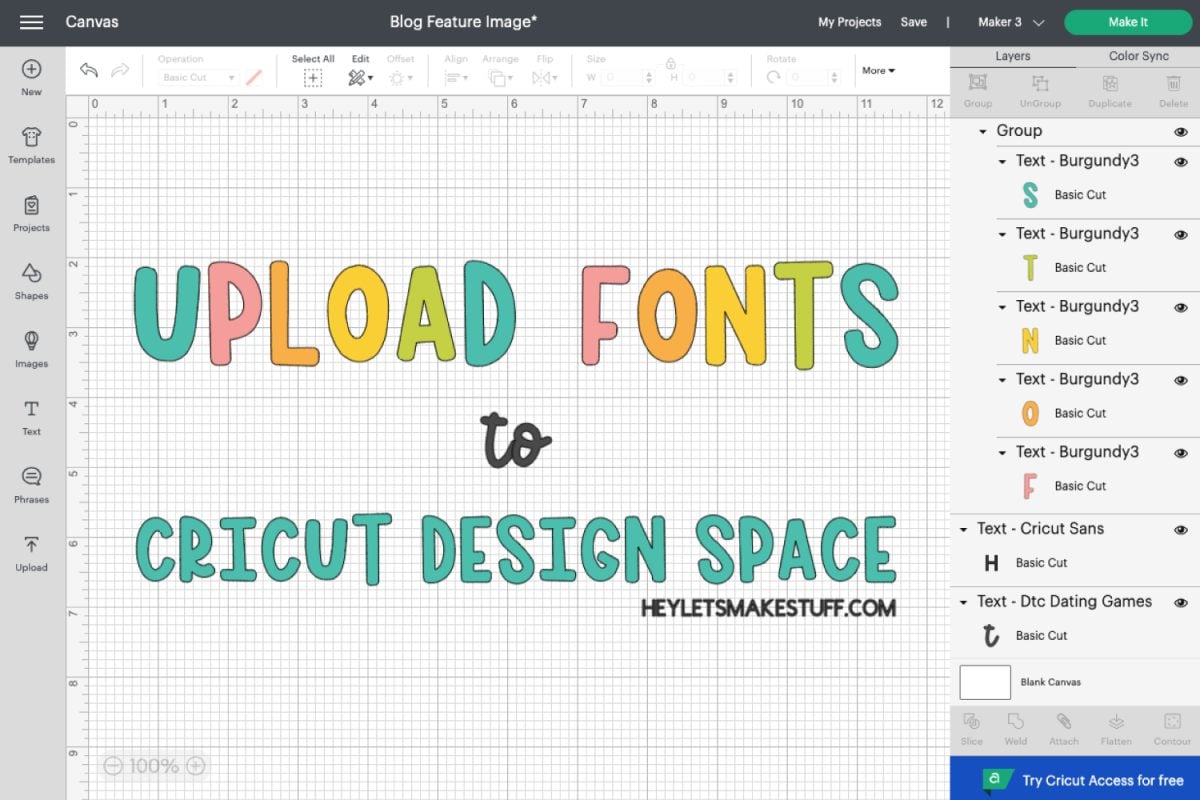Hide the Dtc Dating Games layer
Screen dimensions: 1200x800
pyautogui.click(x=1181, y=603)
